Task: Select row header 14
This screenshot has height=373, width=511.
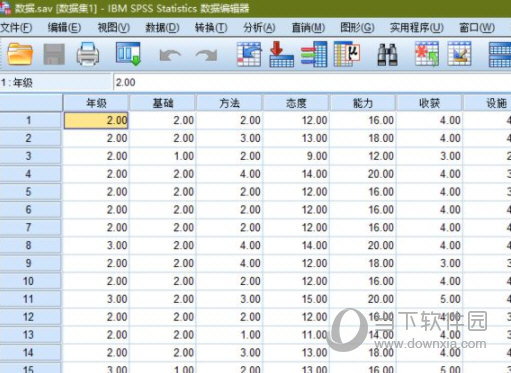Action: tap(31, 353)
